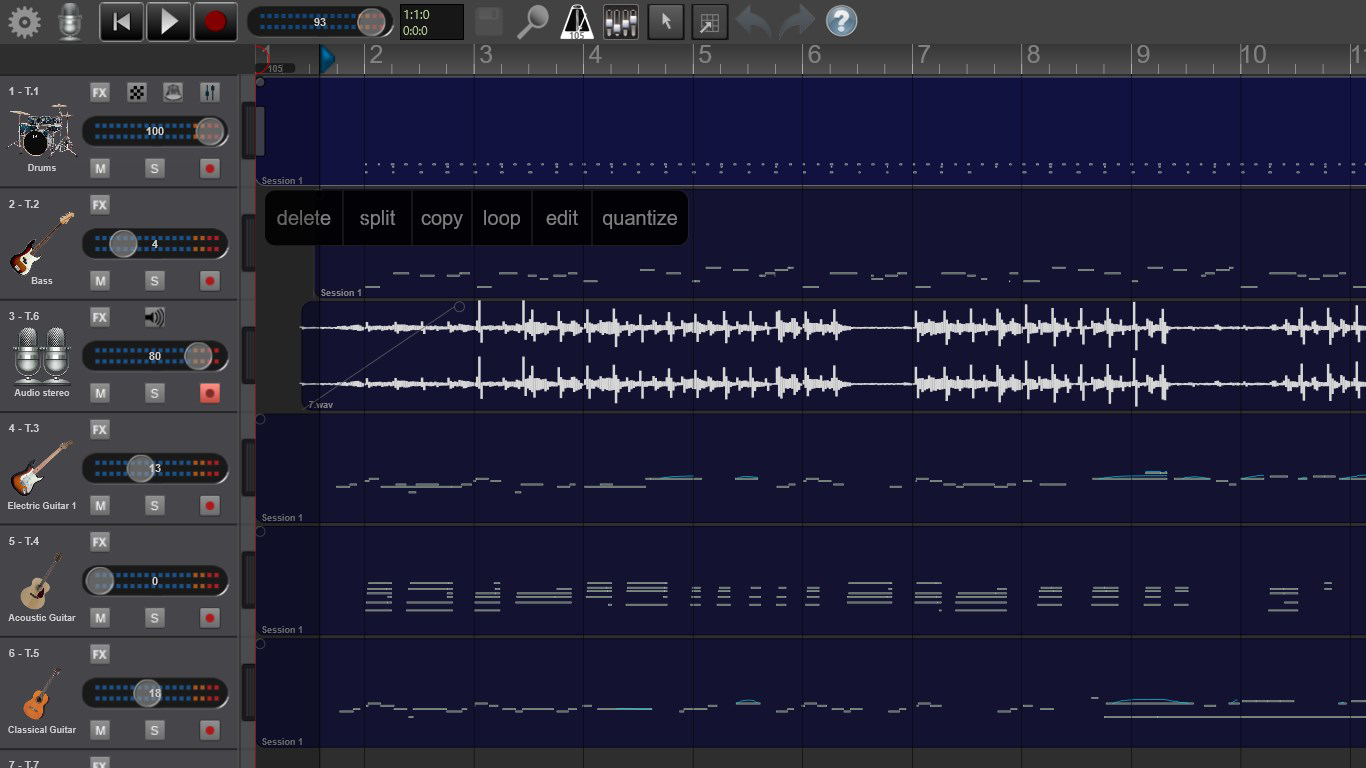
Task: Click the help question mark button
Action: (841, 20)
